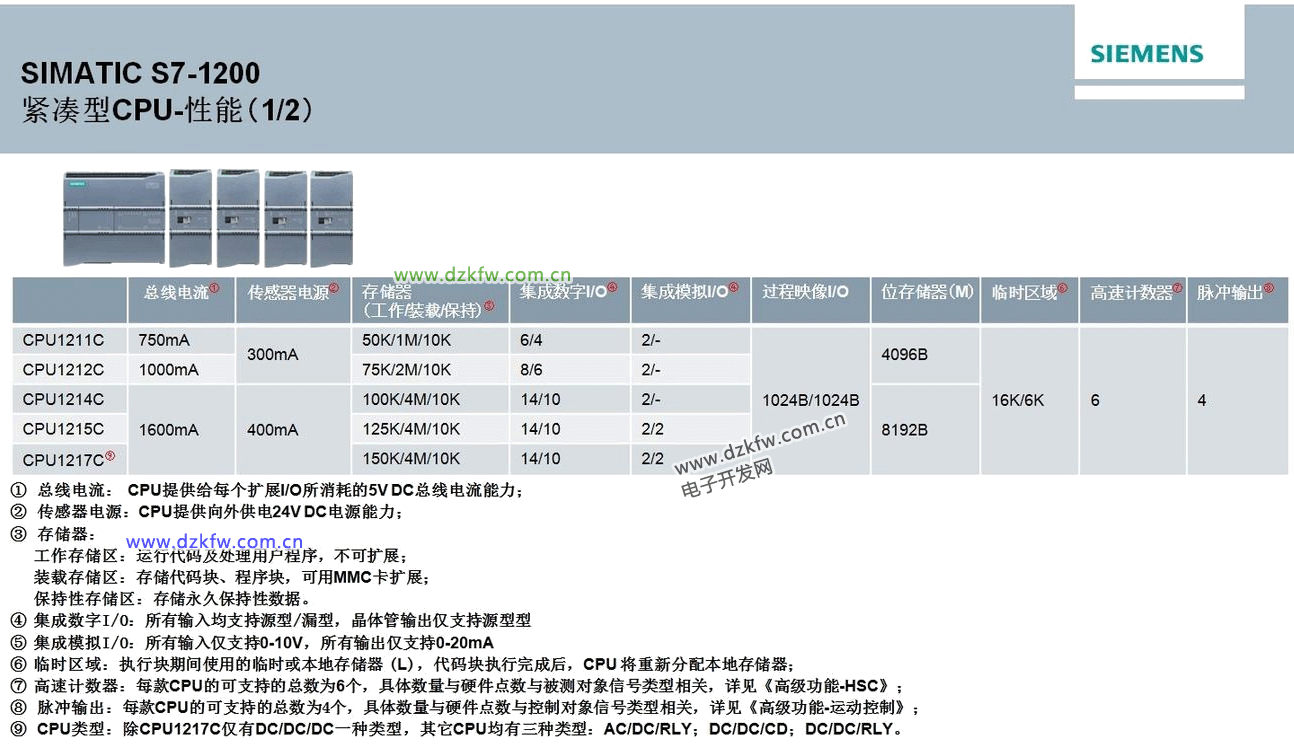
Task: Click the 150K/4M/10K memory cell
Action: [430, 459]
